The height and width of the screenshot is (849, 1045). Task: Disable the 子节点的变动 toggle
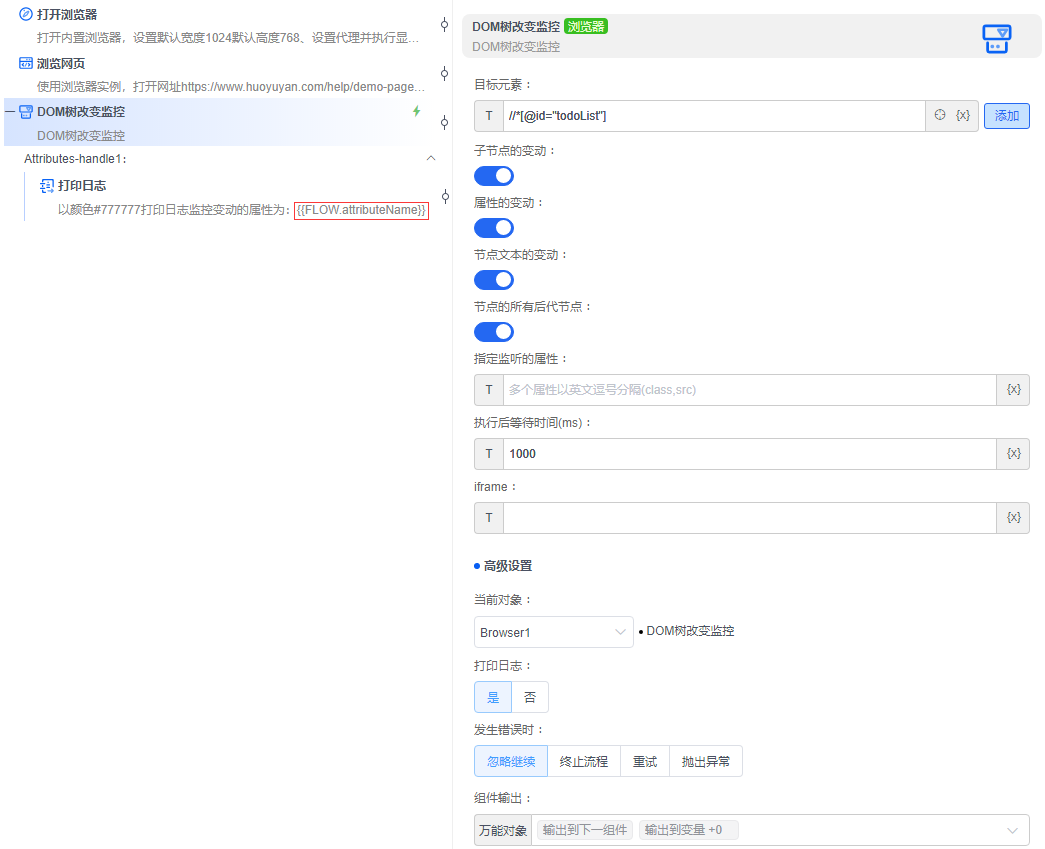[493, 175]
